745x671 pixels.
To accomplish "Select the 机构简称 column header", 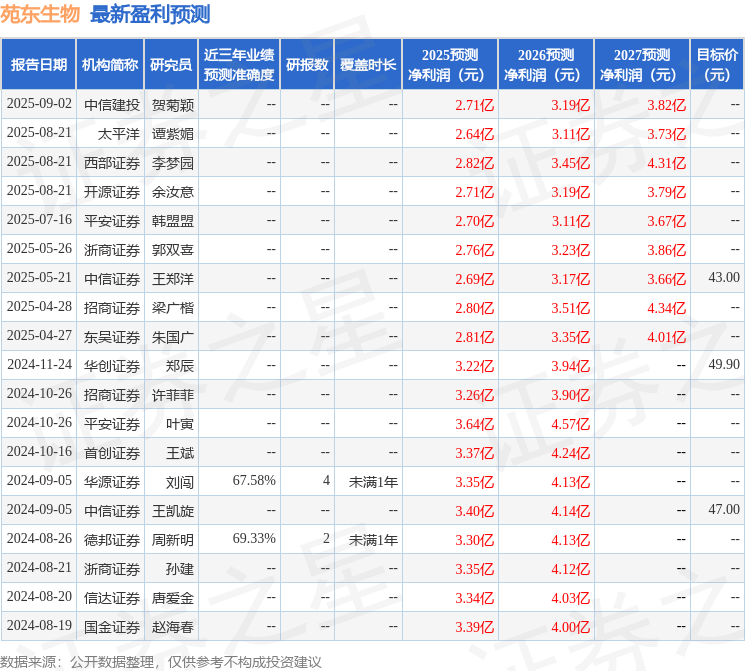I will pos(110,65).
